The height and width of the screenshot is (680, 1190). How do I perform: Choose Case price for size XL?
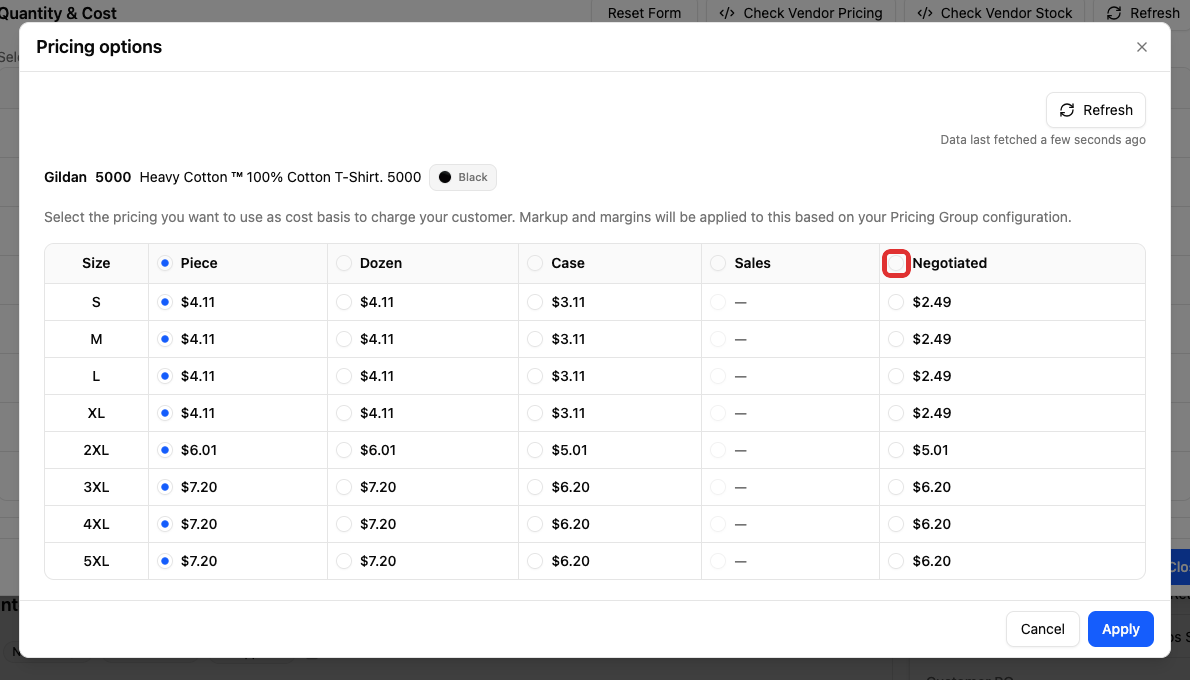coord(535,414)
